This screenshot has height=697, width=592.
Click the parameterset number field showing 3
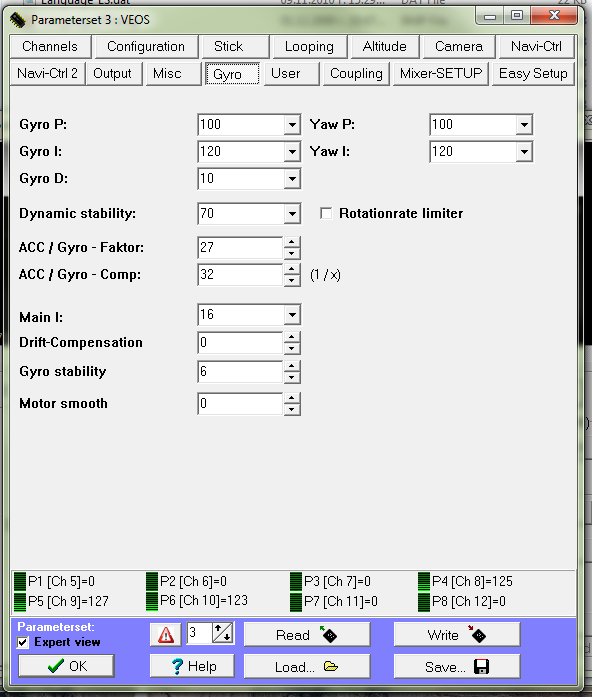[x=199, y=633]
